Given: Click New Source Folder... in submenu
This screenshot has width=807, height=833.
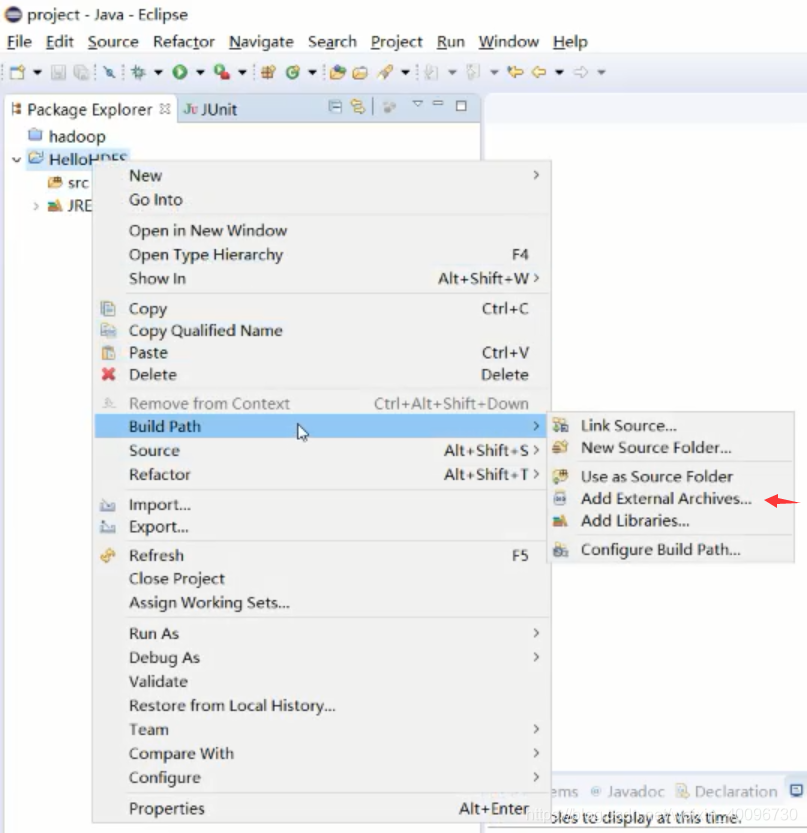Looking at the screenshot, I should coord(671,448).
